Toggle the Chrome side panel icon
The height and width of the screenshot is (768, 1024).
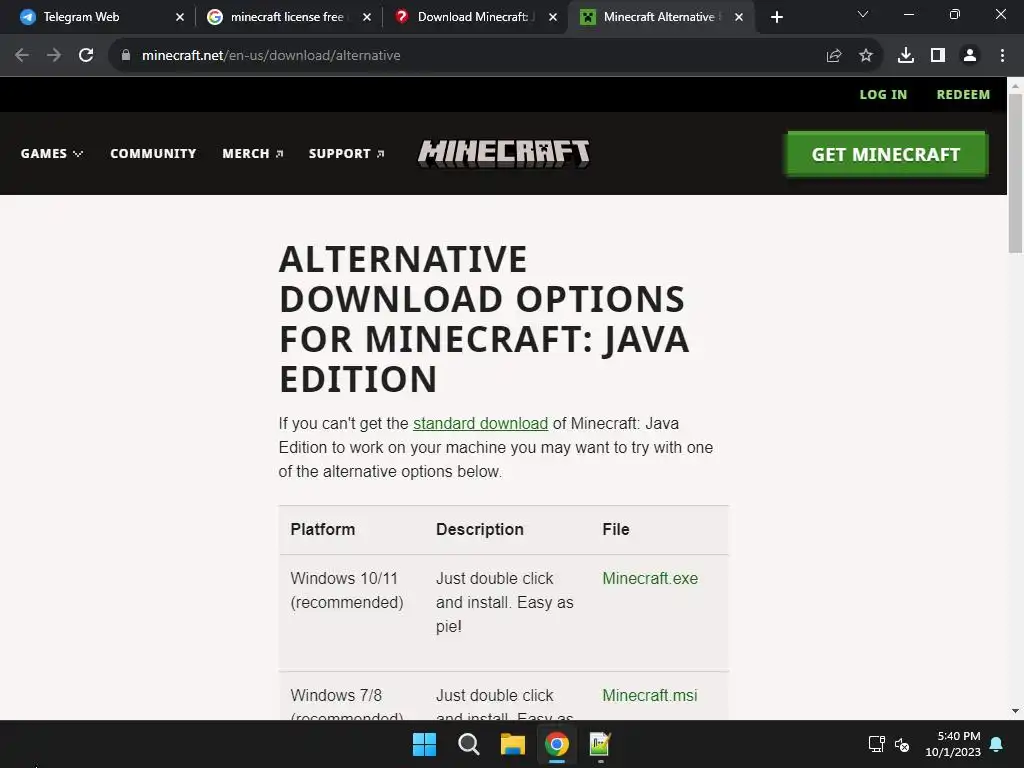[x=938, y=56]
